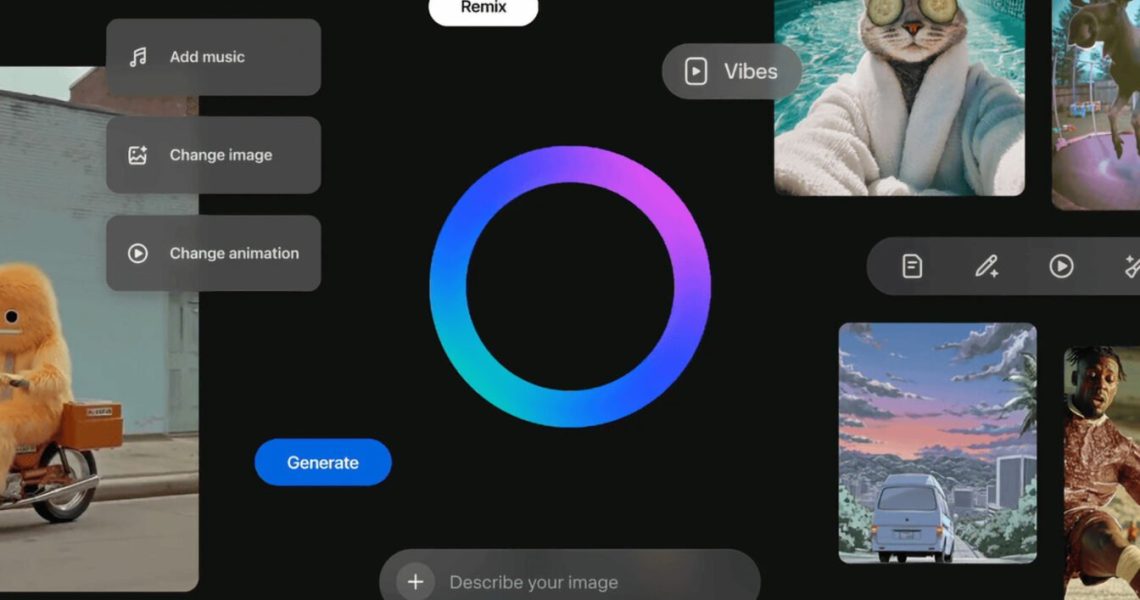This screenshot has height=600, width=1140.
Task: Open the anime van on road thumbnail
Action: point(937,442)
